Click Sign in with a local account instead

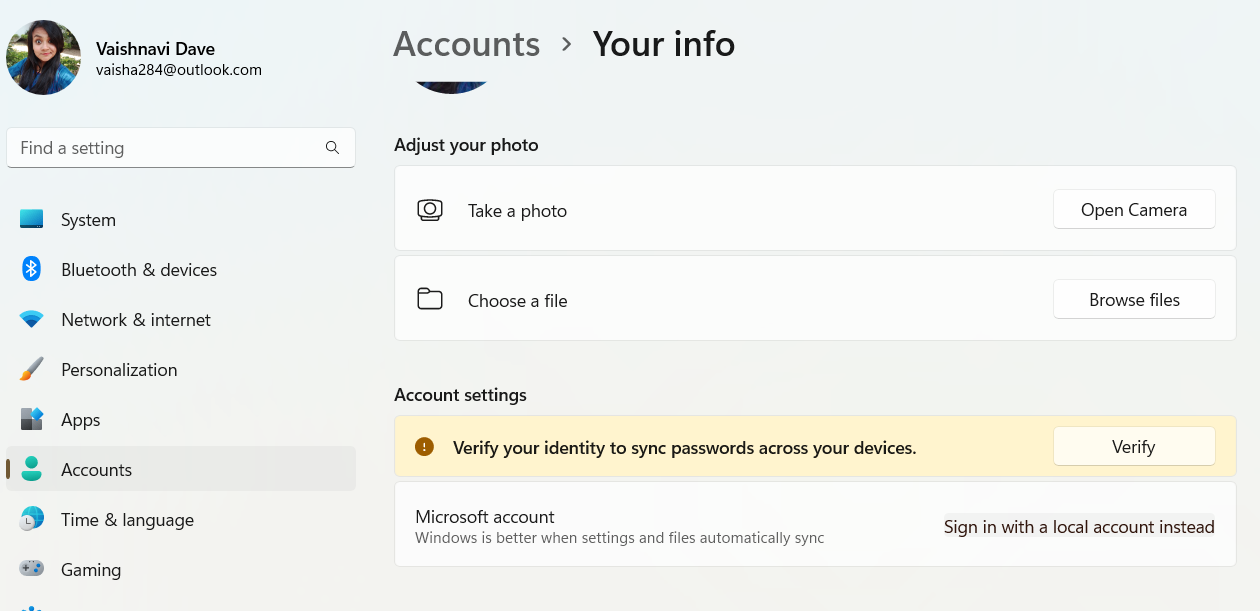(x=1079, y=527)
